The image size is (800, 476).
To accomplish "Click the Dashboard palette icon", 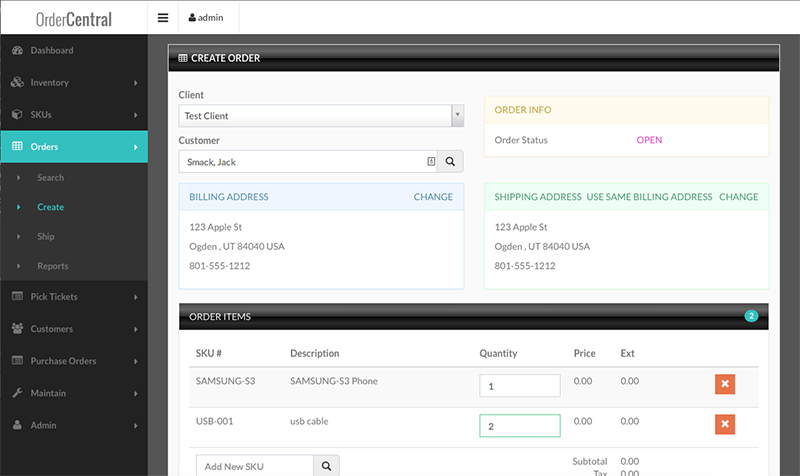I will pyautogui.click(x=17, y=51).
